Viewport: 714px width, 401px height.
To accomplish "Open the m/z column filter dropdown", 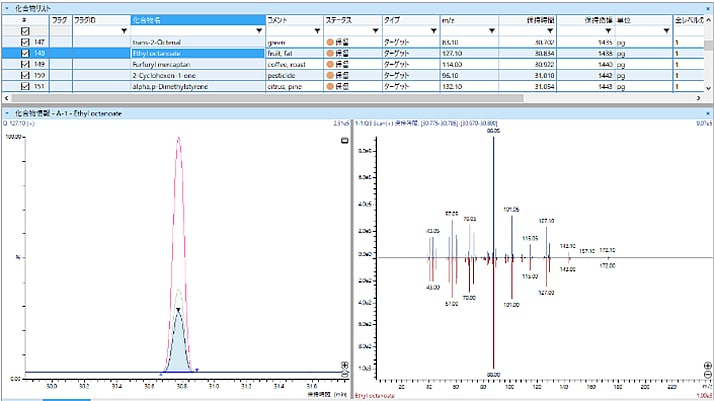I will coord(492,31).
